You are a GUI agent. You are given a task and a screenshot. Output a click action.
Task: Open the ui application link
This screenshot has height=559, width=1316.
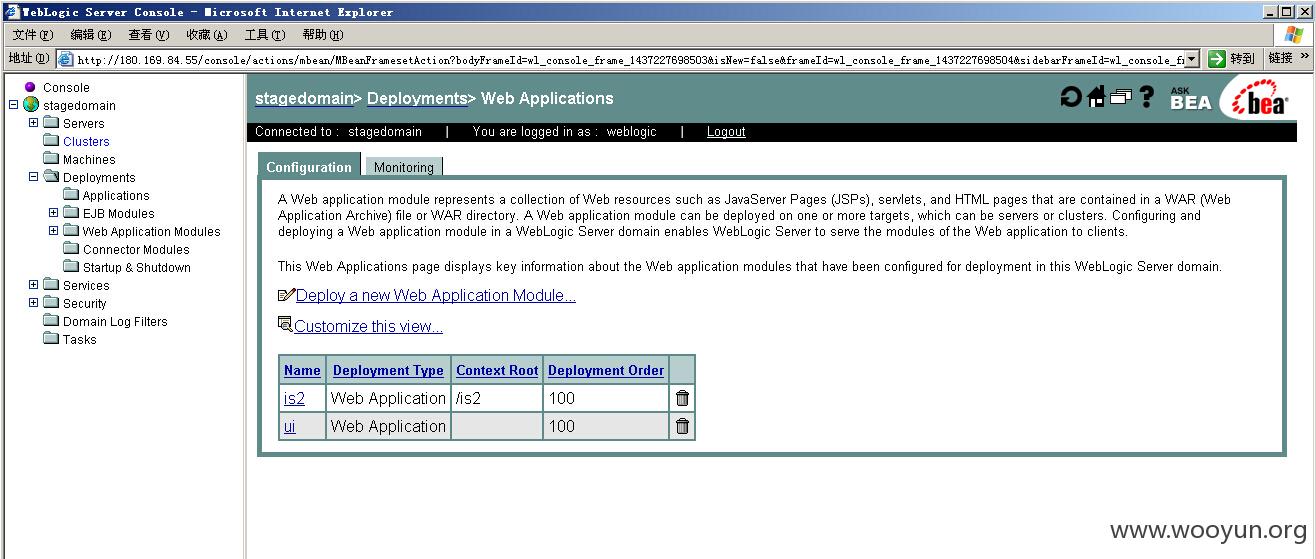[289, 426]
